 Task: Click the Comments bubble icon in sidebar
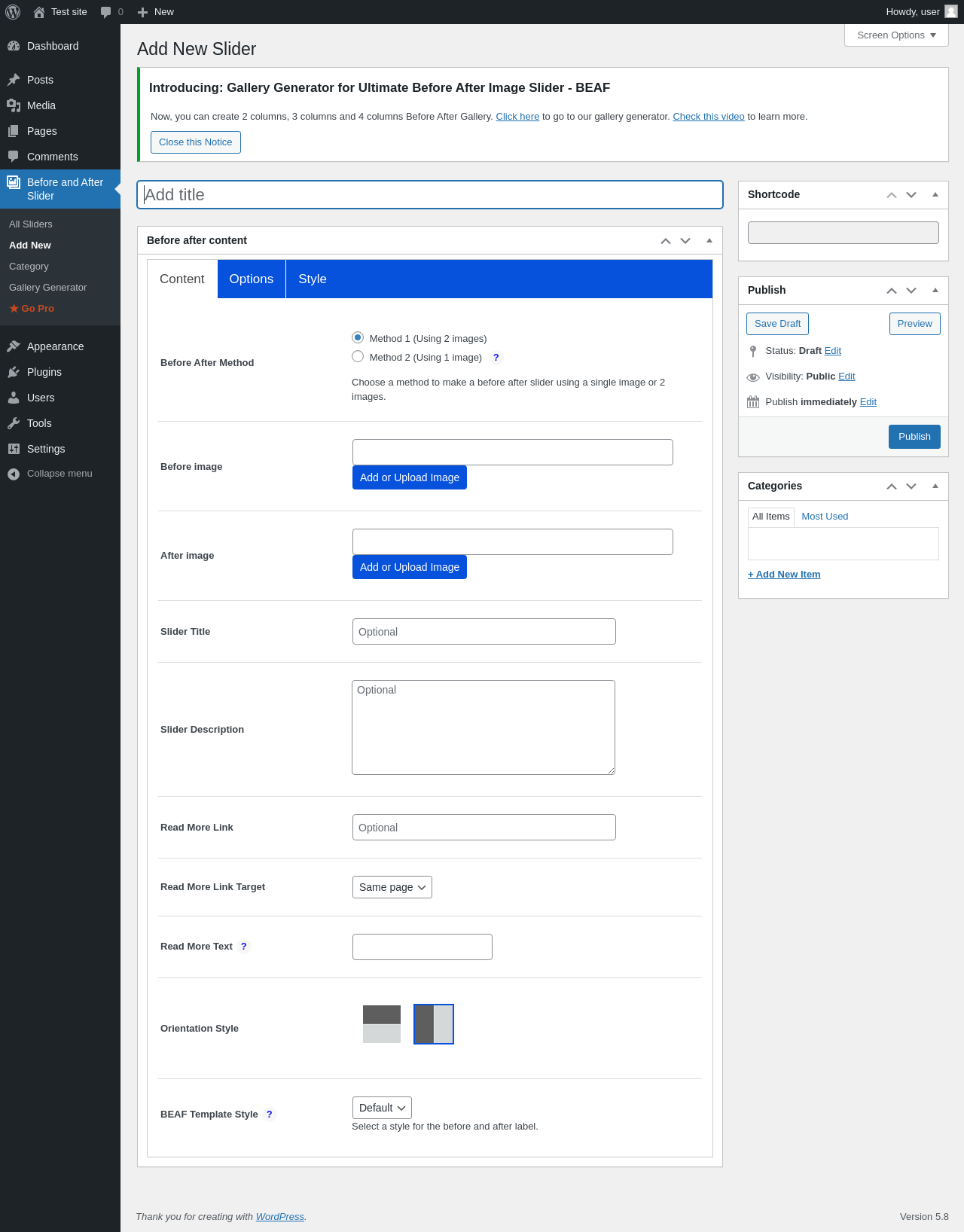click(x=14, y=157)
